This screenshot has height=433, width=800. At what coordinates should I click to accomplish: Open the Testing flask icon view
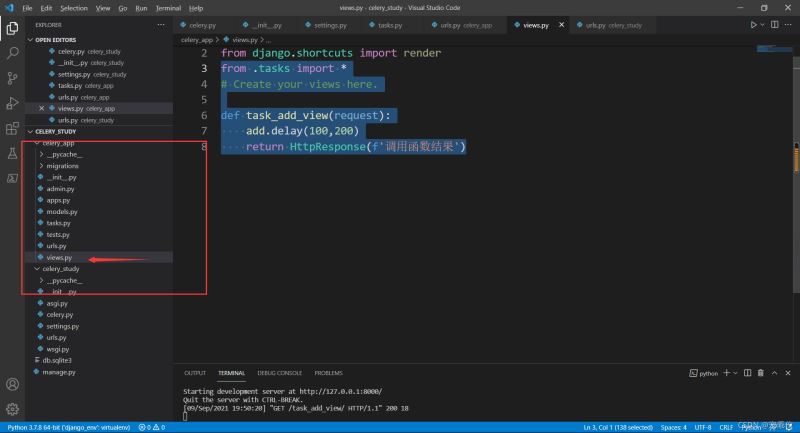tap(13, 153)
